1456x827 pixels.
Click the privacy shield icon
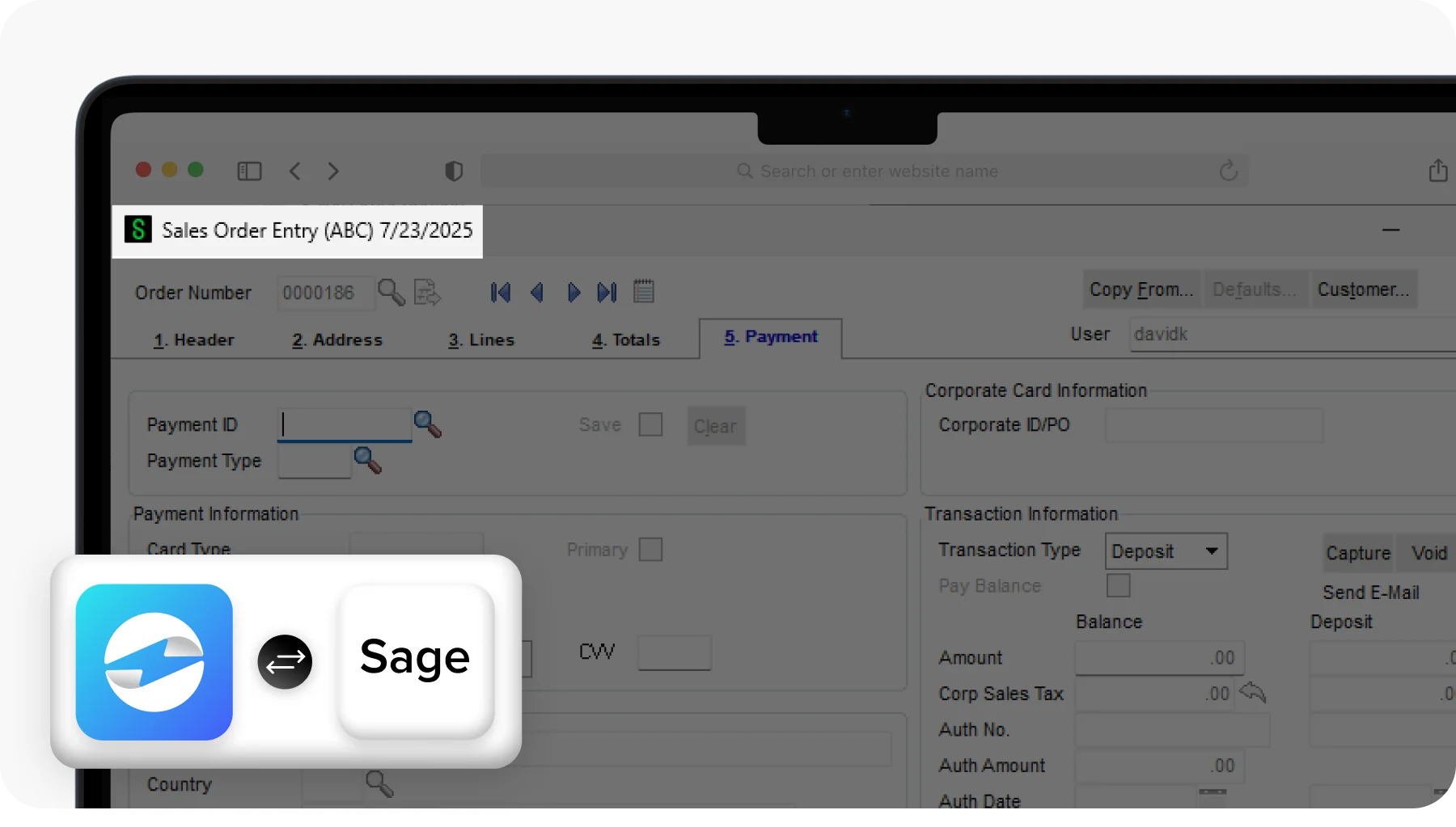[454, 171]
